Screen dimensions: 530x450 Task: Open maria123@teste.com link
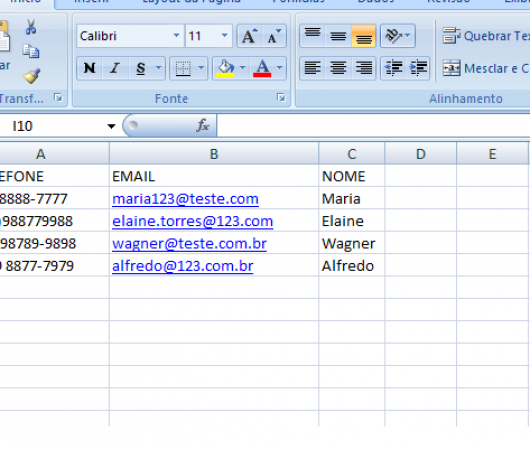tap(185, 199)
